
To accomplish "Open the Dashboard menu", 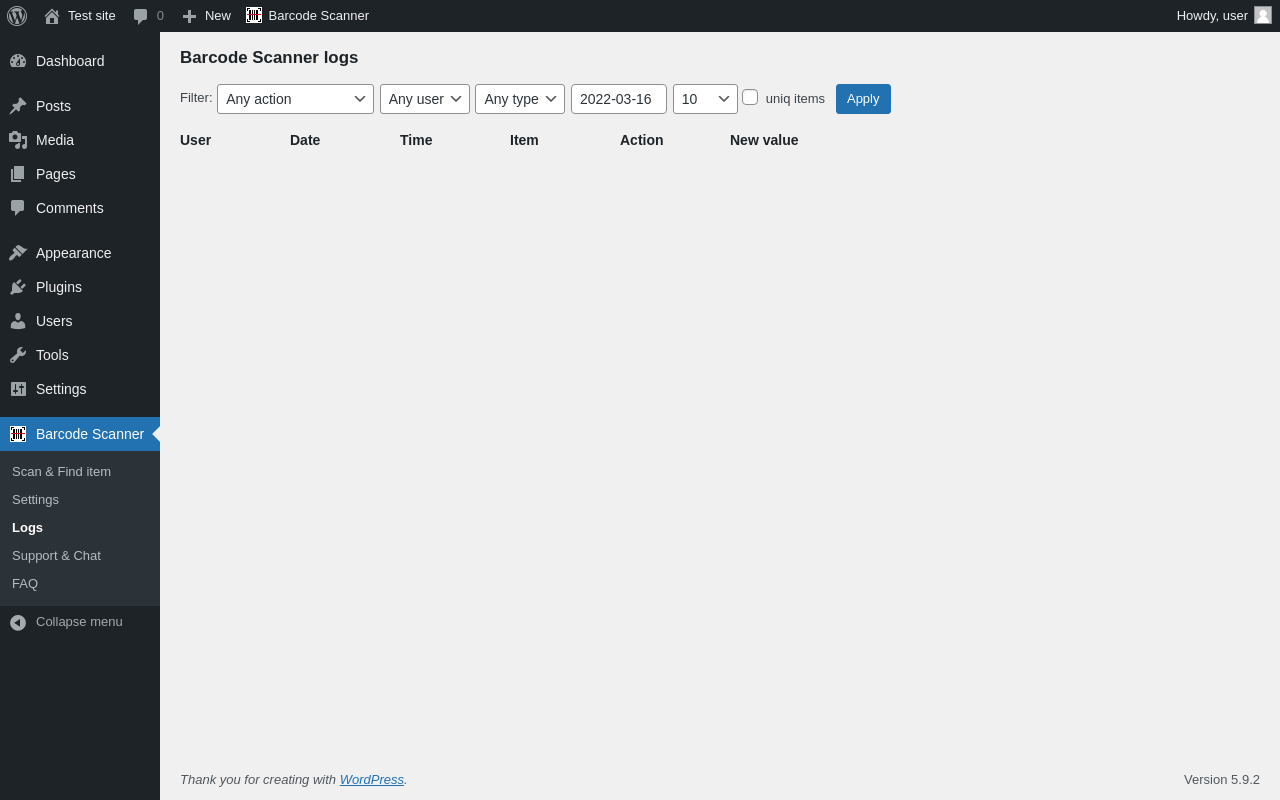I will click(80, 61).
